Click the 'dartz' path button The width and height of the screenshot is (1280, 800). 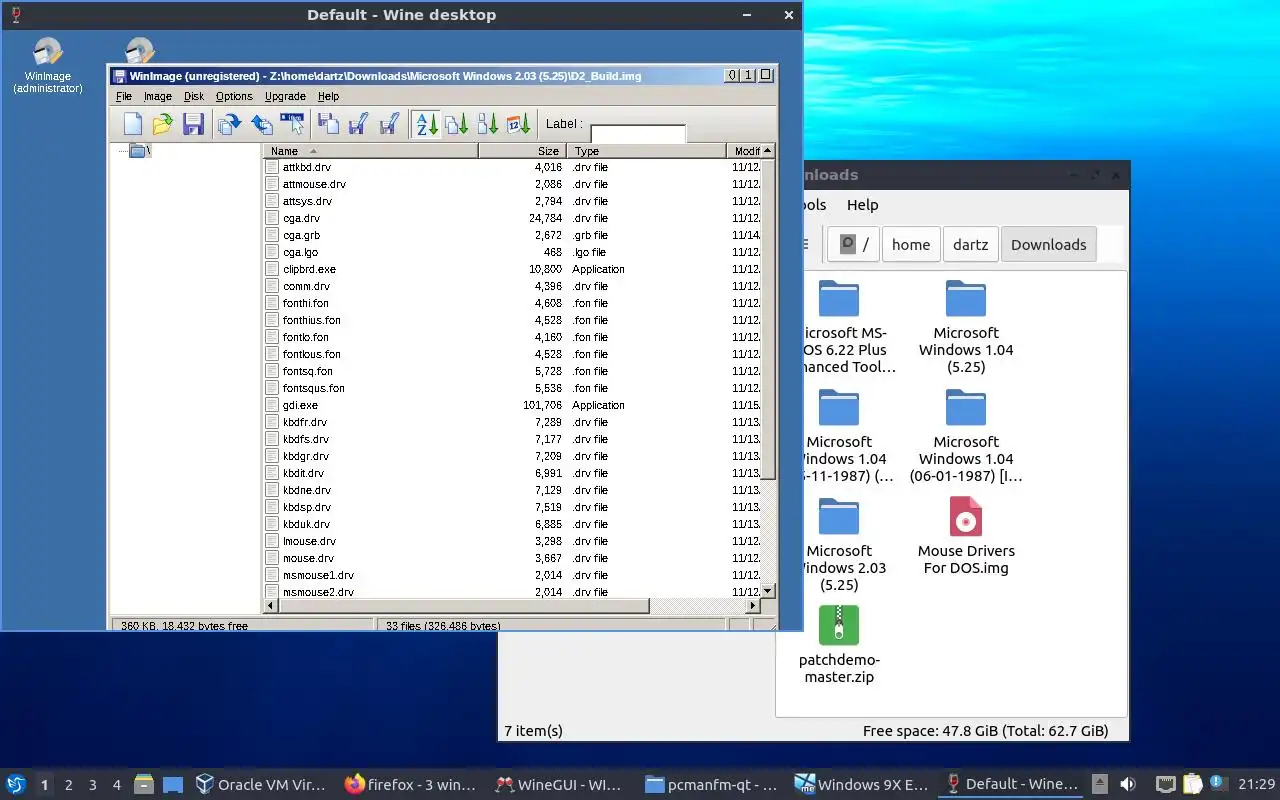coord(970,244)
